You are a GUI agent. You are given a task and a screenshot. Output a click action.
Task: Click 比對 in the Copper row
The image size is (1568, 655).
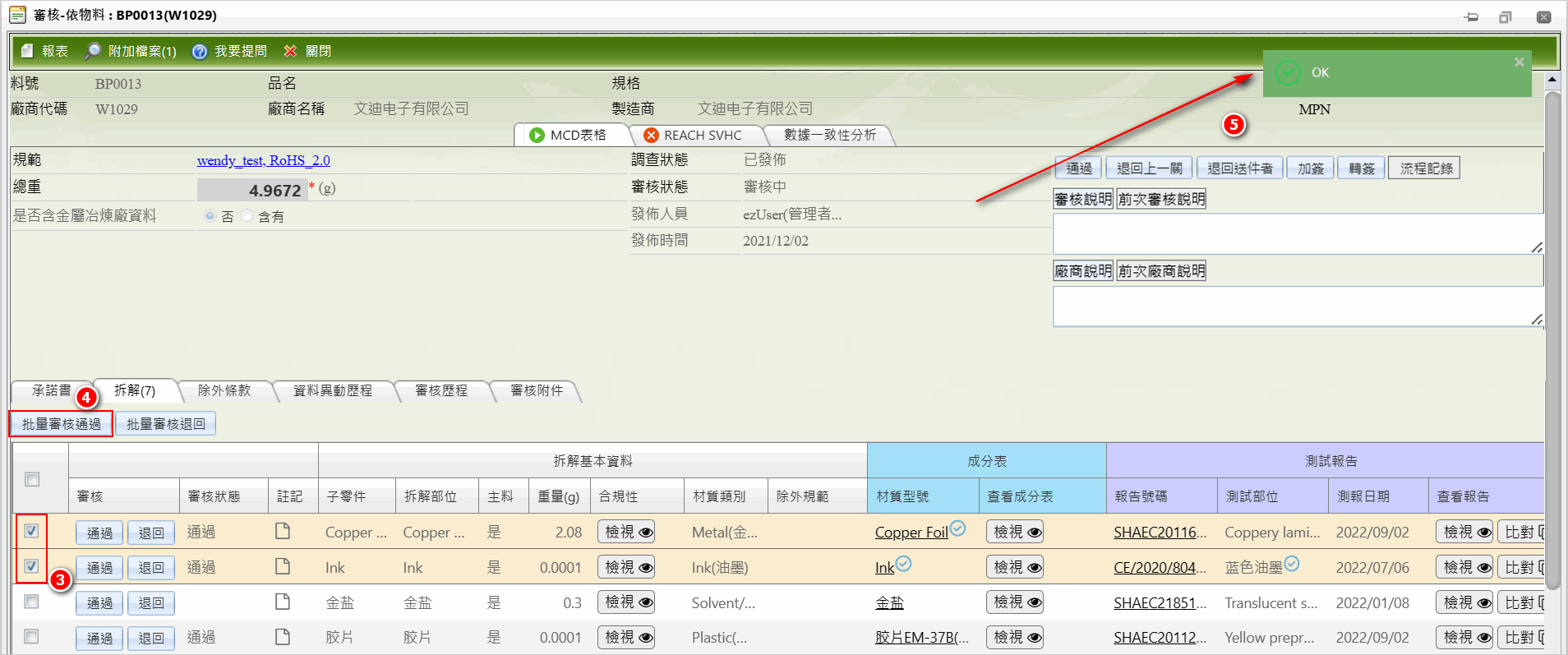pos(1521,532)
